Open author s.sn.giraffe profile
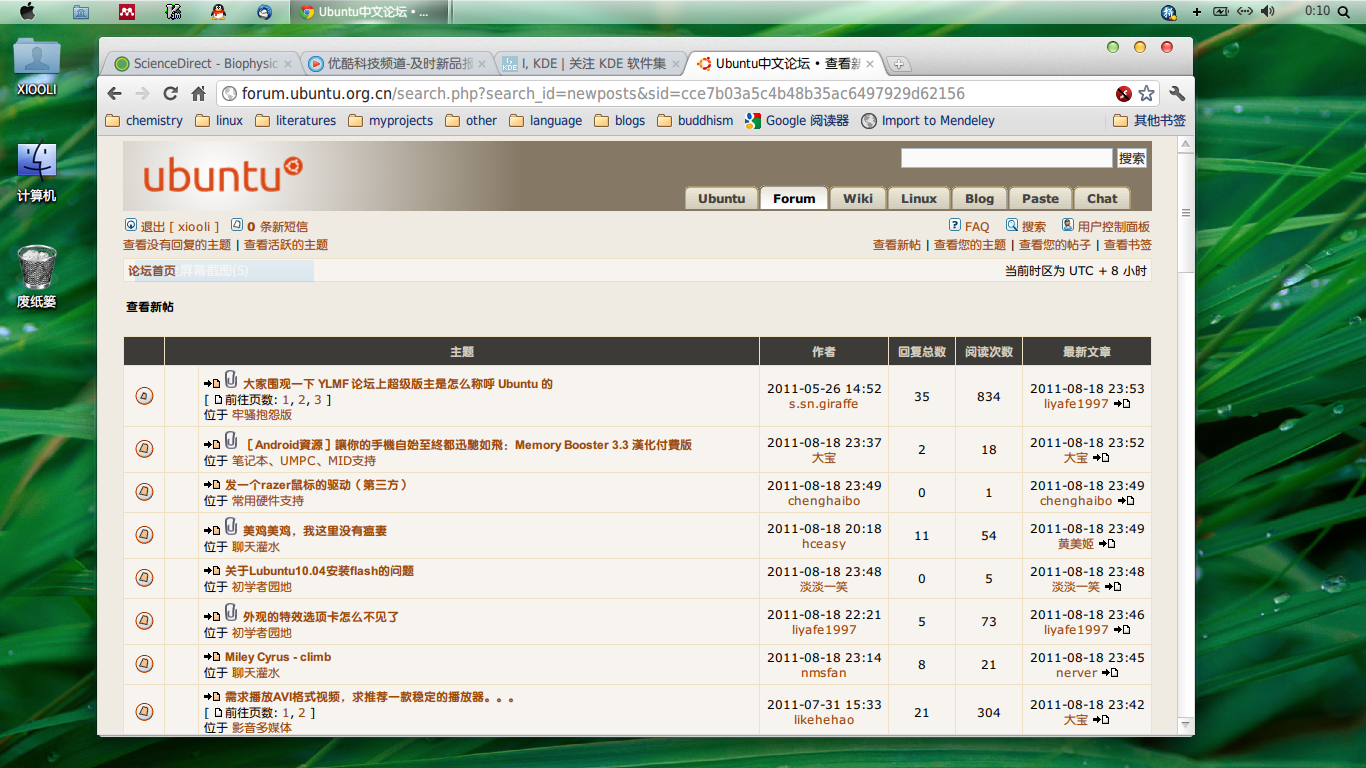 tap(824, 404)
